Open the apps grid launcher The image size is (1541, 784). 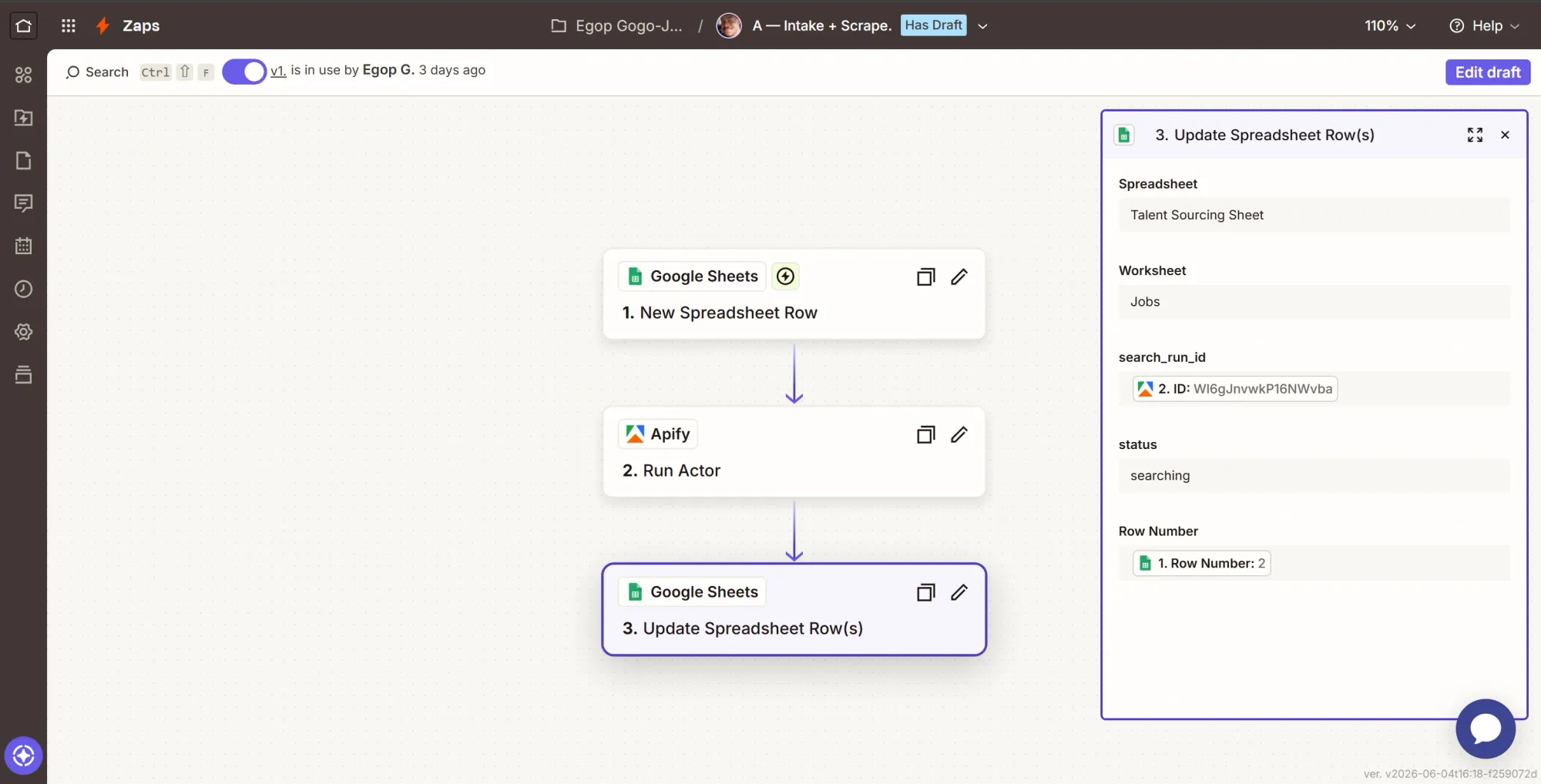click(69, 25)
